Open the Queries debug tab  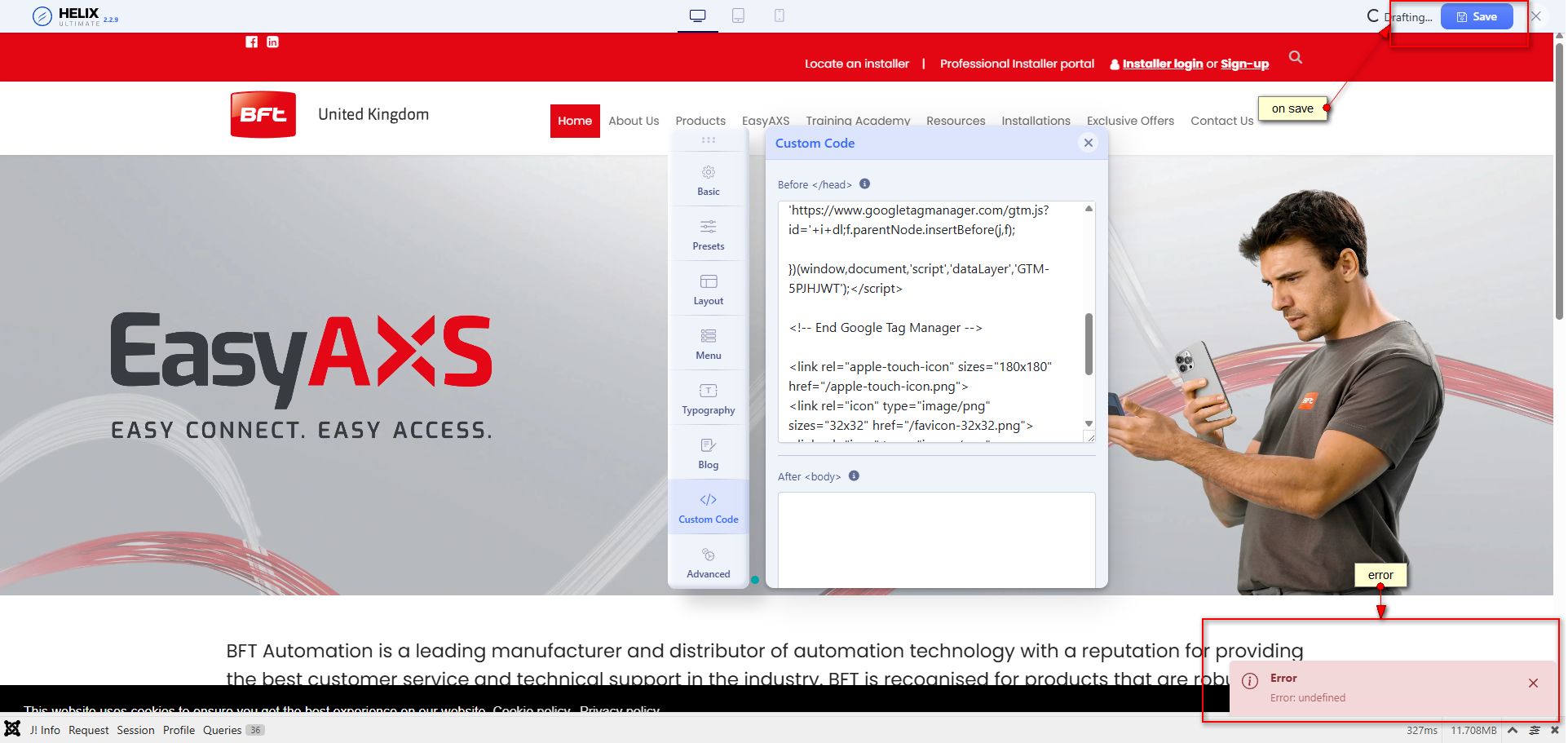[233, 730]
